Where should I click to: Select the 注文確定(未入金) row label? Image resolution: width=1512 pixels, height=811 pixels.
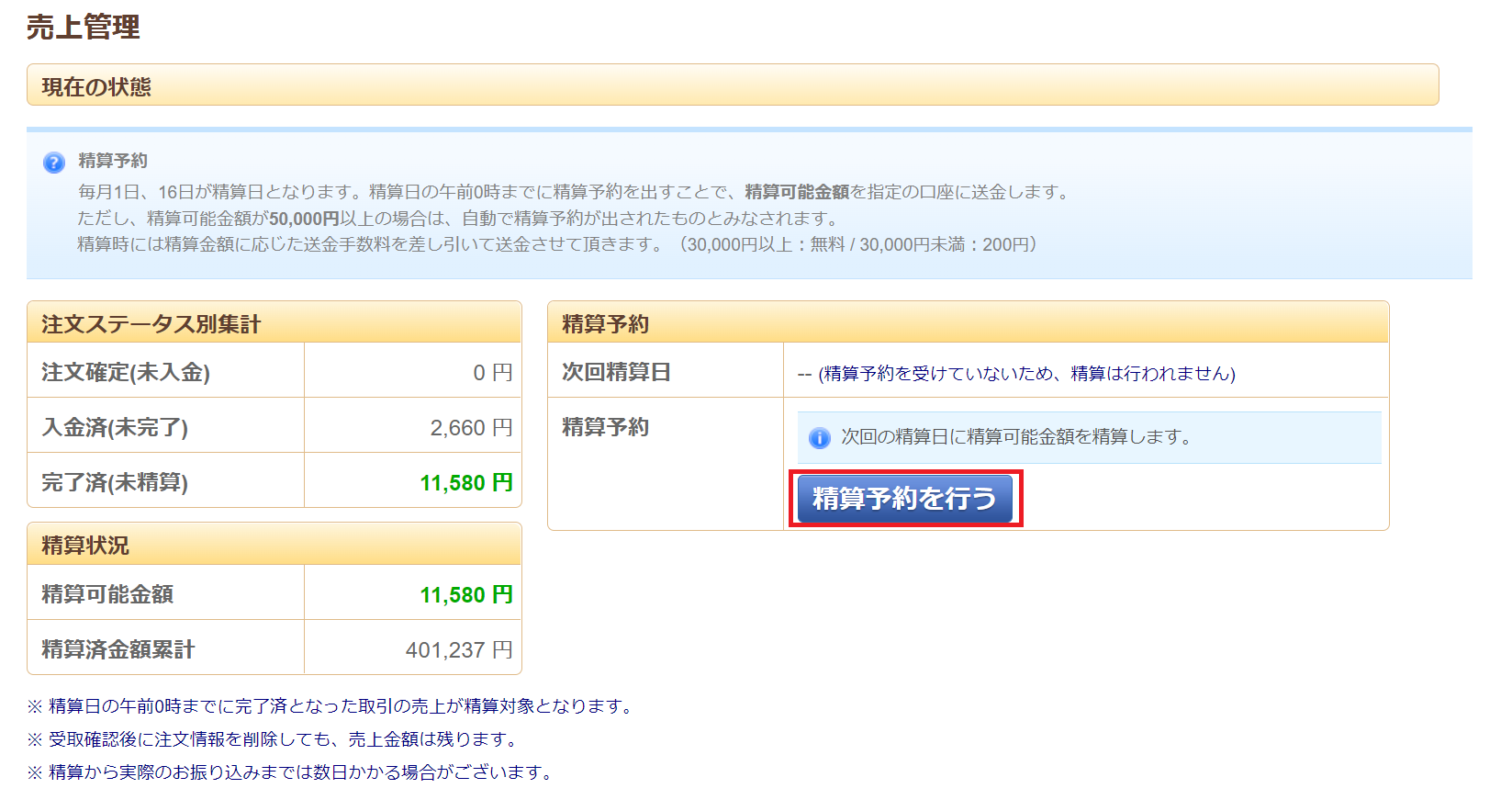(126, 372)
